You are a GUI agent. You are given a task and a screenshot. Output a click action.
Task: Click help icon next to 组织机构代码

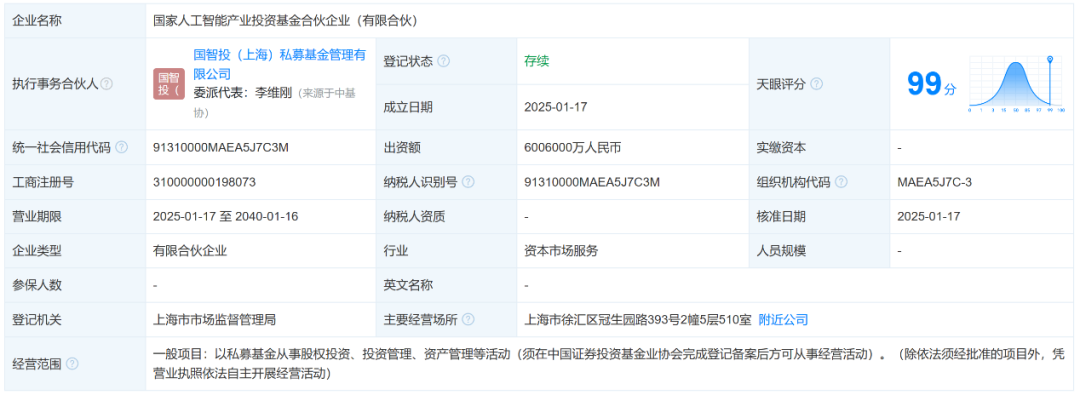841,182
